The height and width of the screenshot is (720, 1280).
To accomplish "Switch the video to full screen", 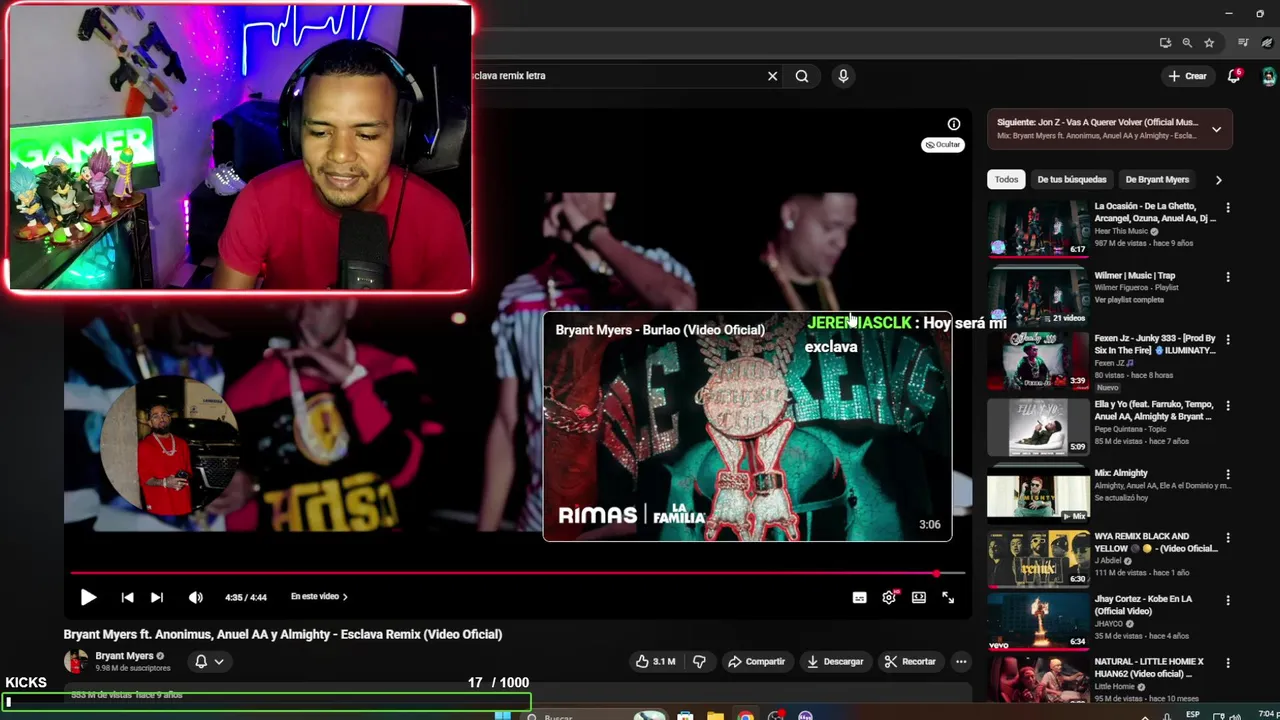I will (x=948, y=597).
